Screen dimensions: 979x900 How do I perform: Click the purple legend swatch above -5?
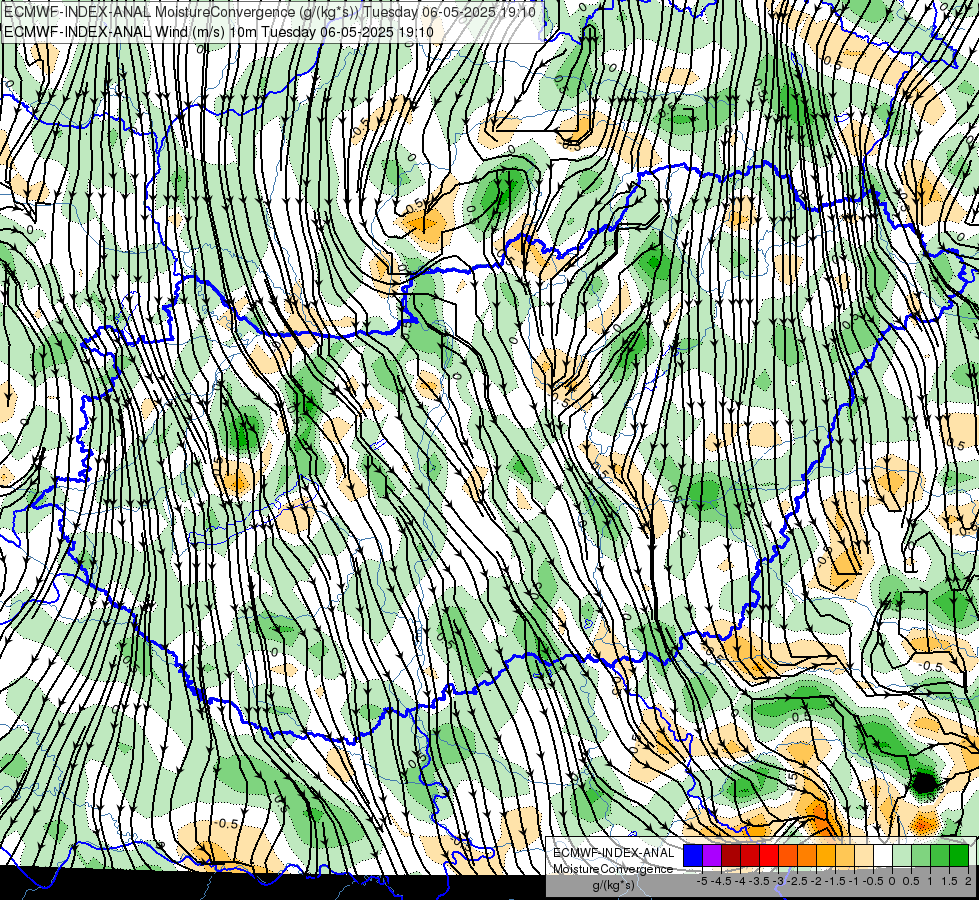pos(712,855)
